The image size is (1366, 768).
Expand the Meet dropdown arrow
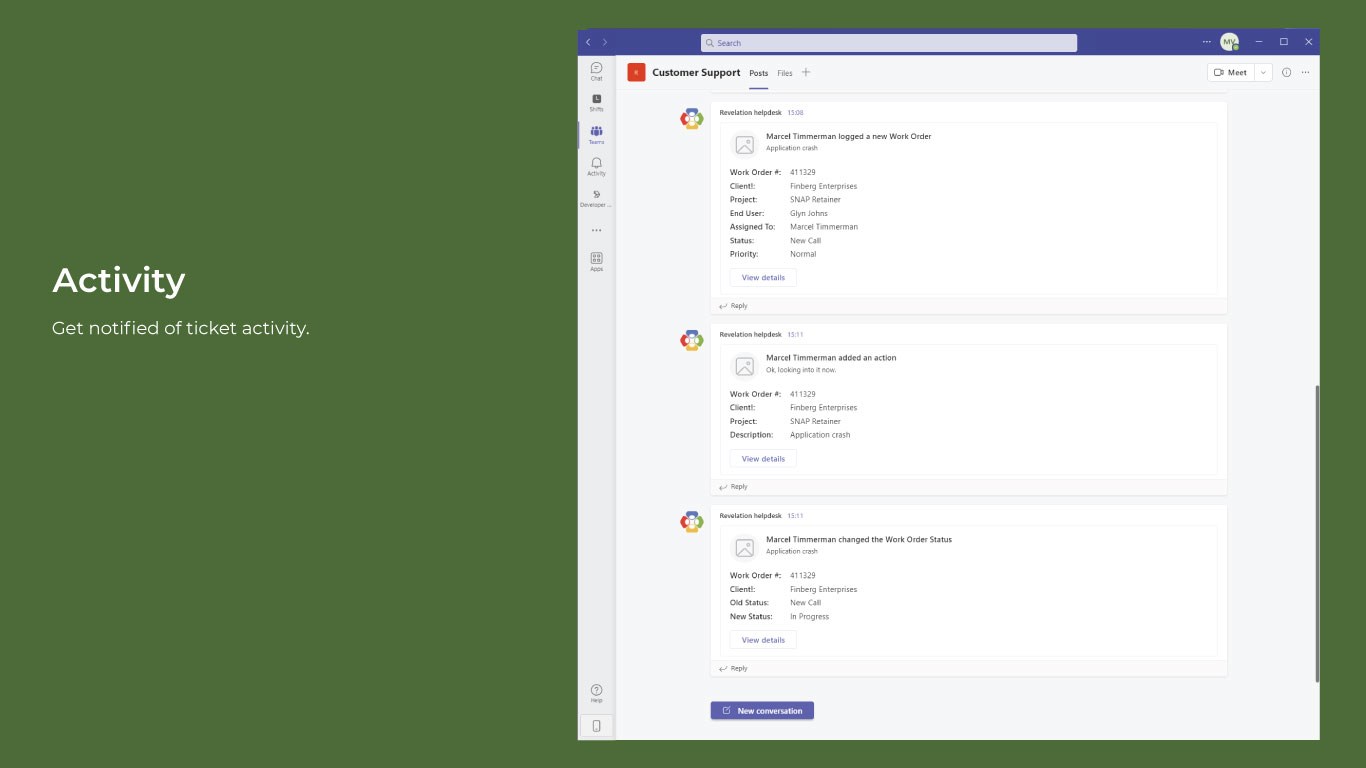[1263, 72]
